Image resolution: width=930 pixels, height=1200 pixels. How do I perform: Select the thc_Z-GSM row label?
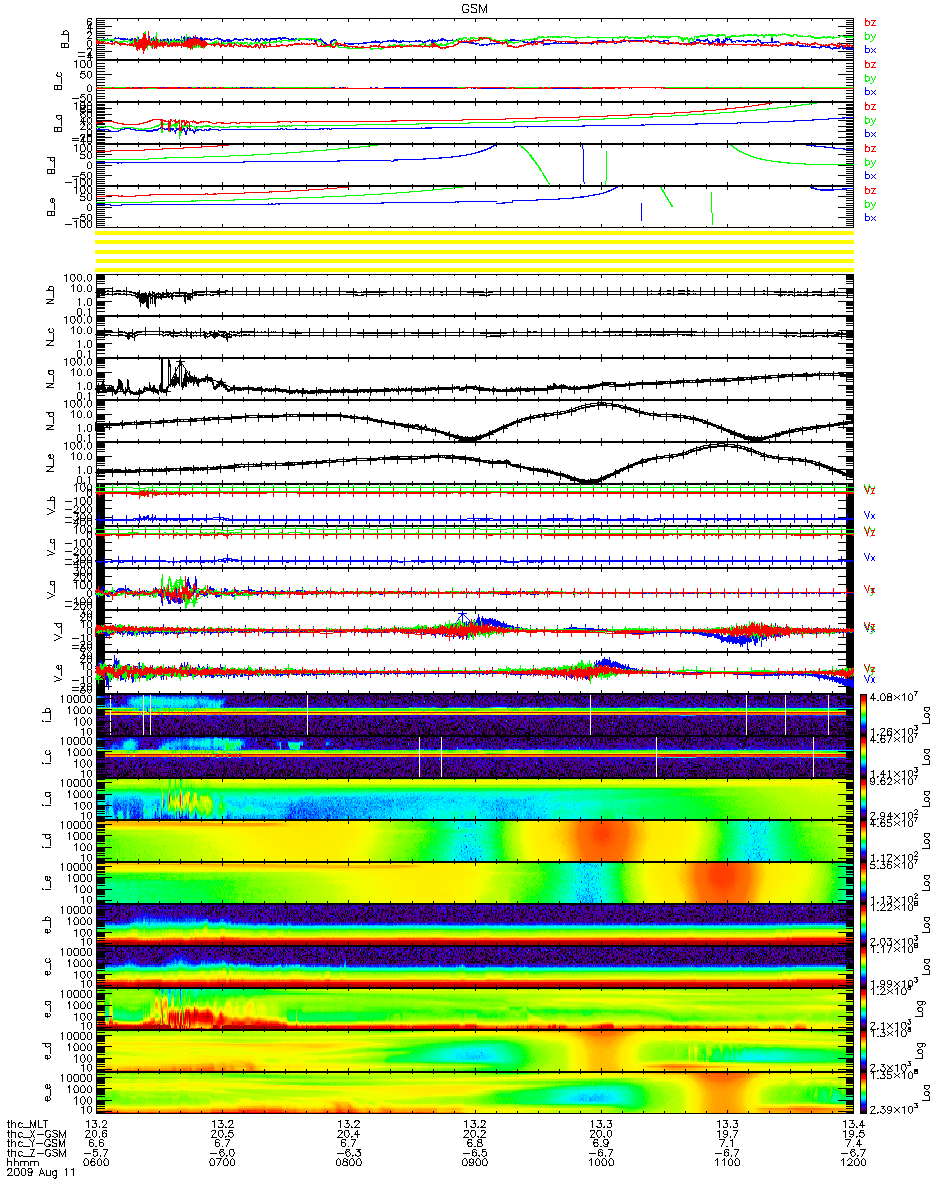[x=35, y=1153]
